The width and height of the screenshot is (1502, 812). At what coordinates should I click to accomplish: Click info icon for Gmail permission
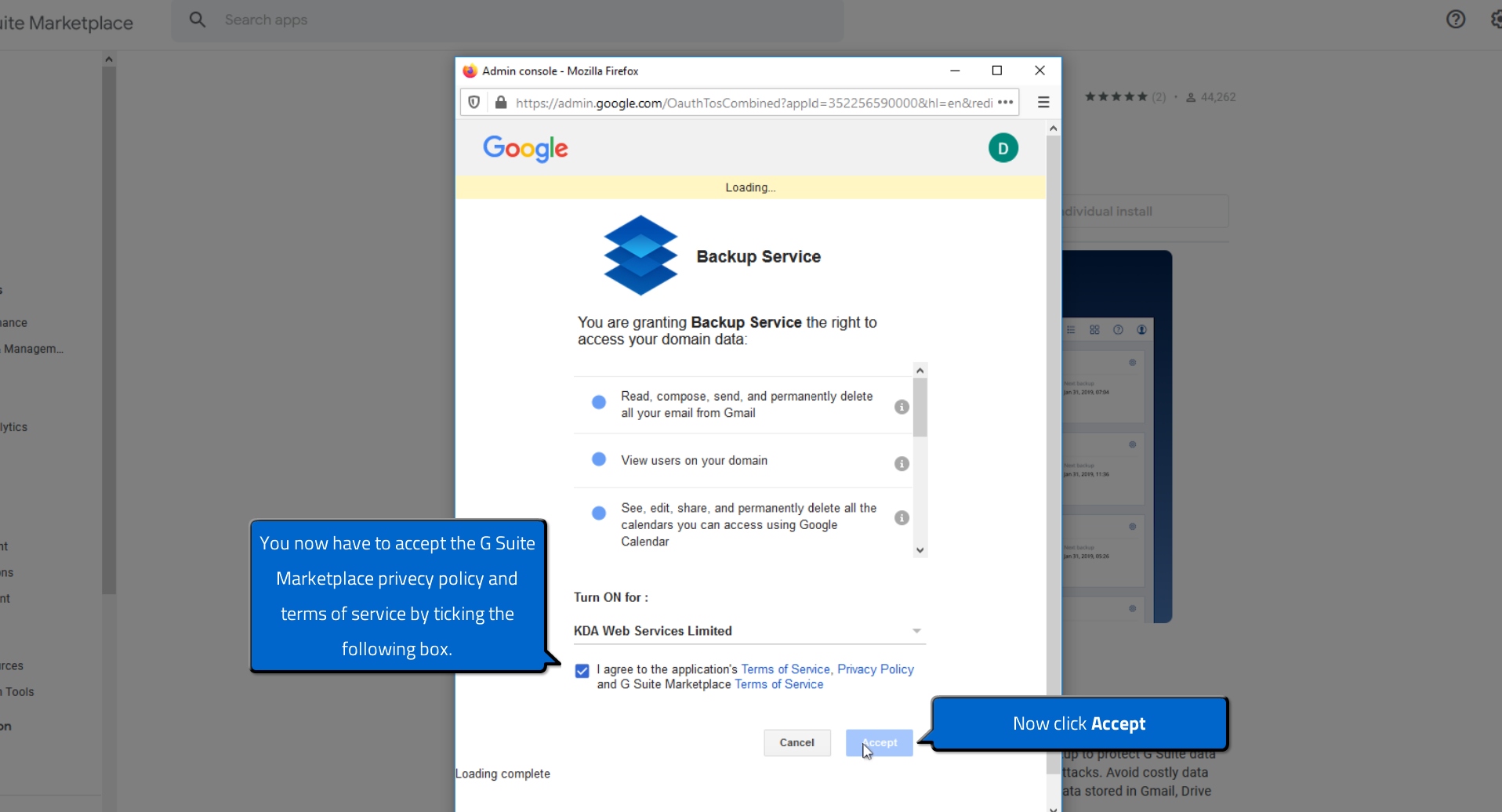(x=902, y=407)
